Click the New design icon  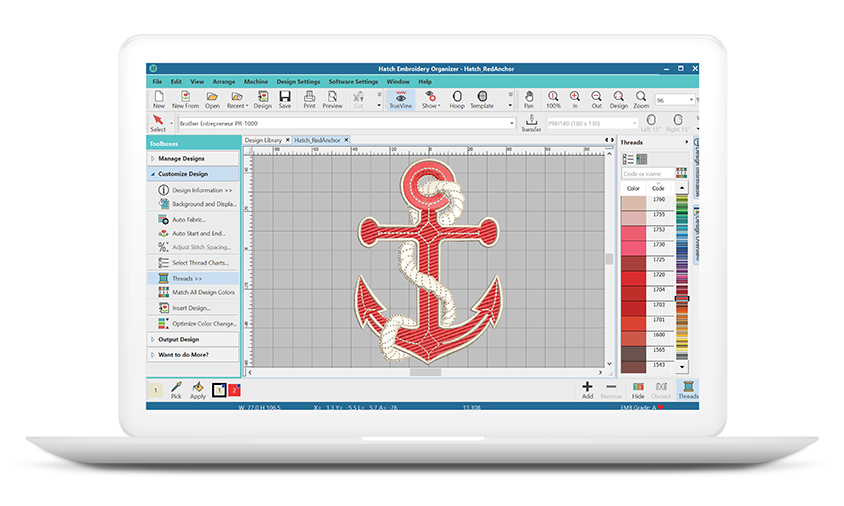click(x=159, y=100)
